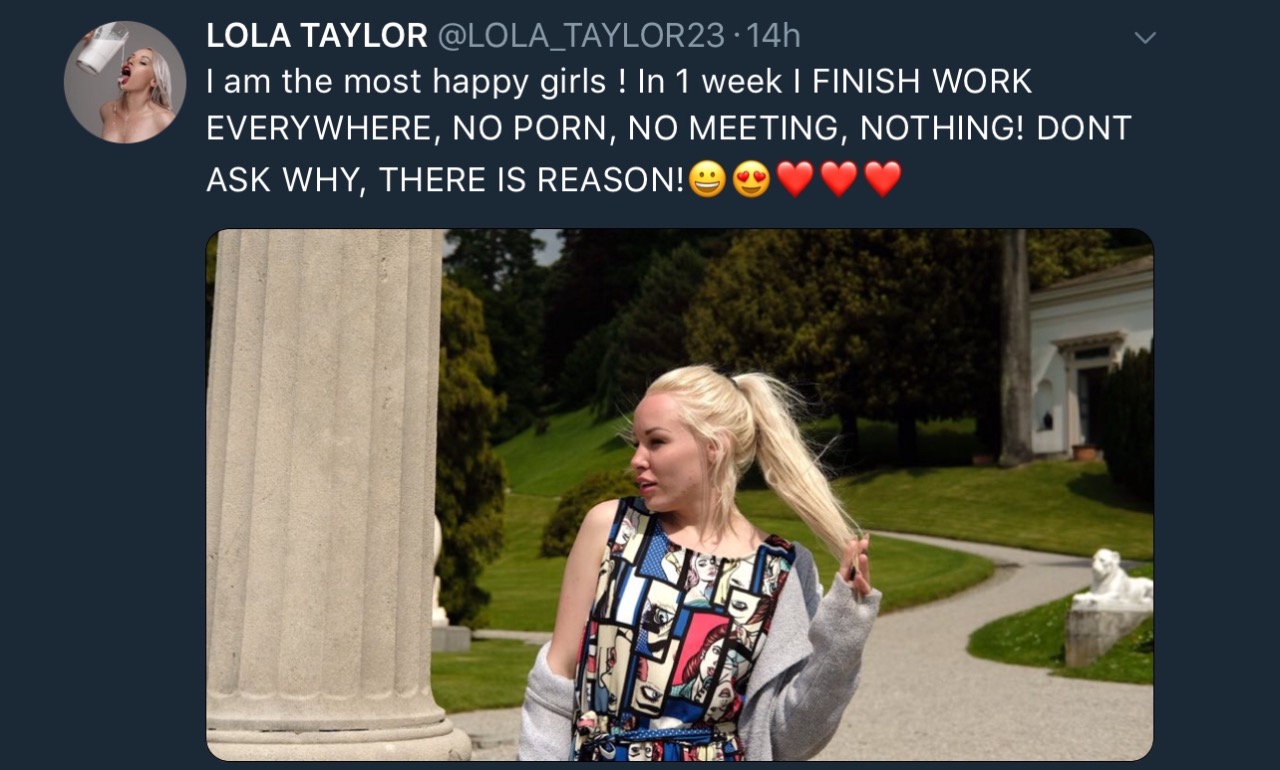
Task: Open the 14h tweet timestamp
Action: click(x=773, y=36)
